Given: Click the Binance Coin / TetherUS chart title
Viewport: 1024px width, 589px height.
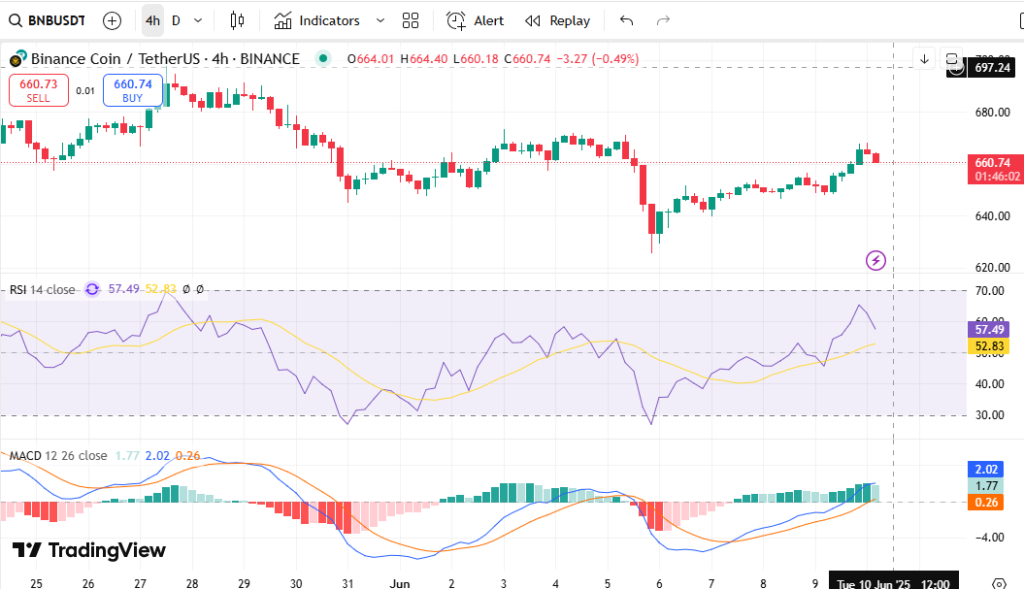Looking at the screenshot, I should click(x=165, y=59).
